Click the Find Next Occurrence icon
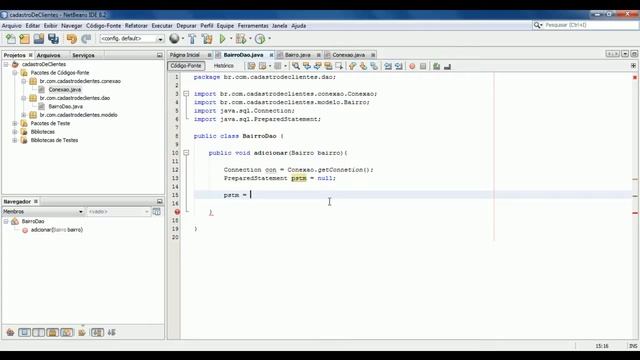This screenshot has height=360, width=640. 317,66
